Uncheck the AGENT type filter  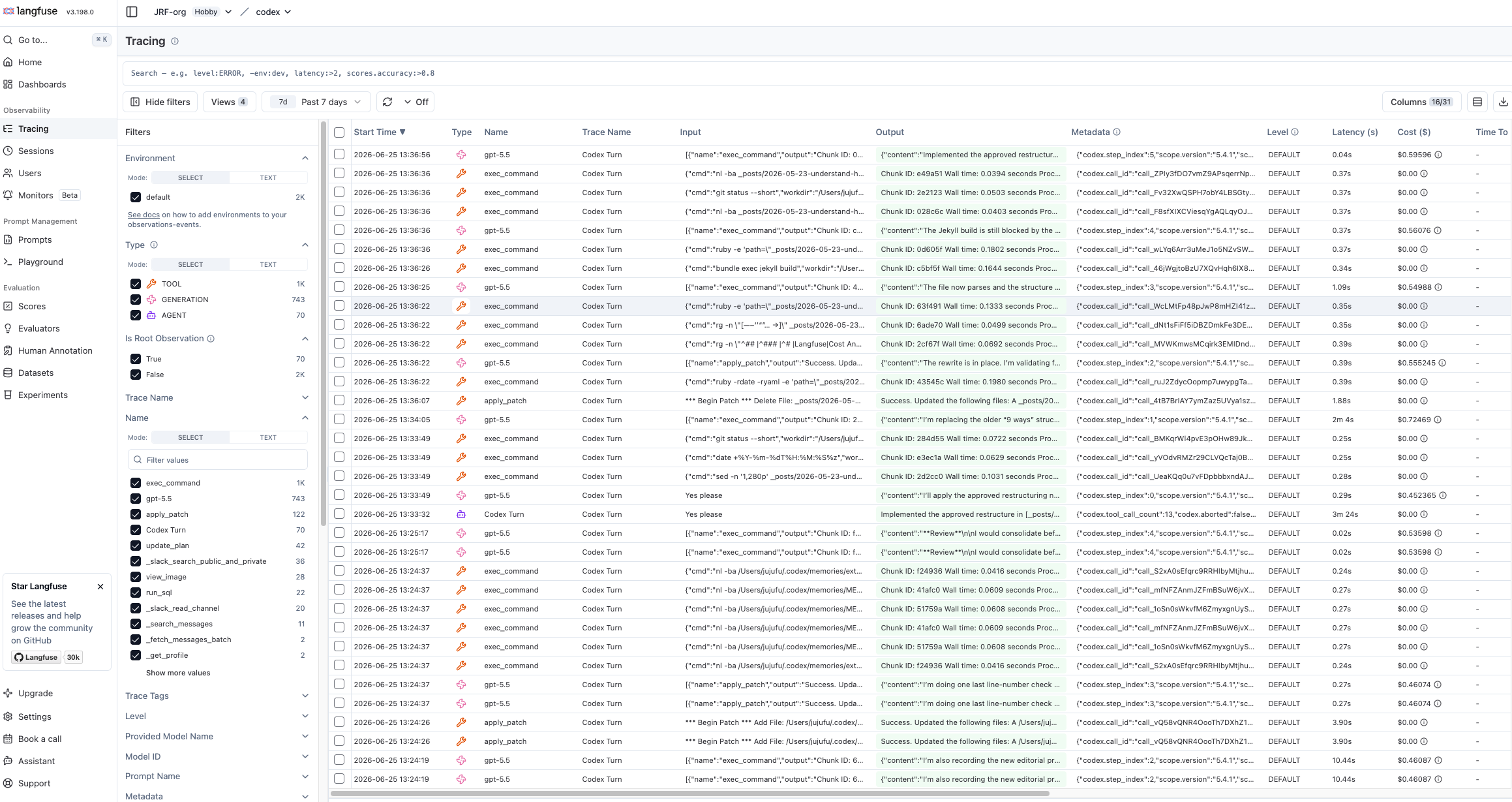[136, 315]
